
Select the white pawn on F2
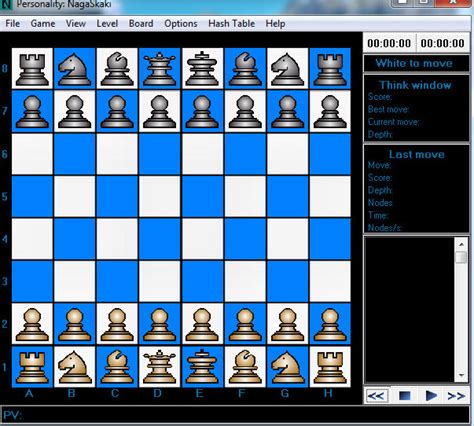click(245, 324)
